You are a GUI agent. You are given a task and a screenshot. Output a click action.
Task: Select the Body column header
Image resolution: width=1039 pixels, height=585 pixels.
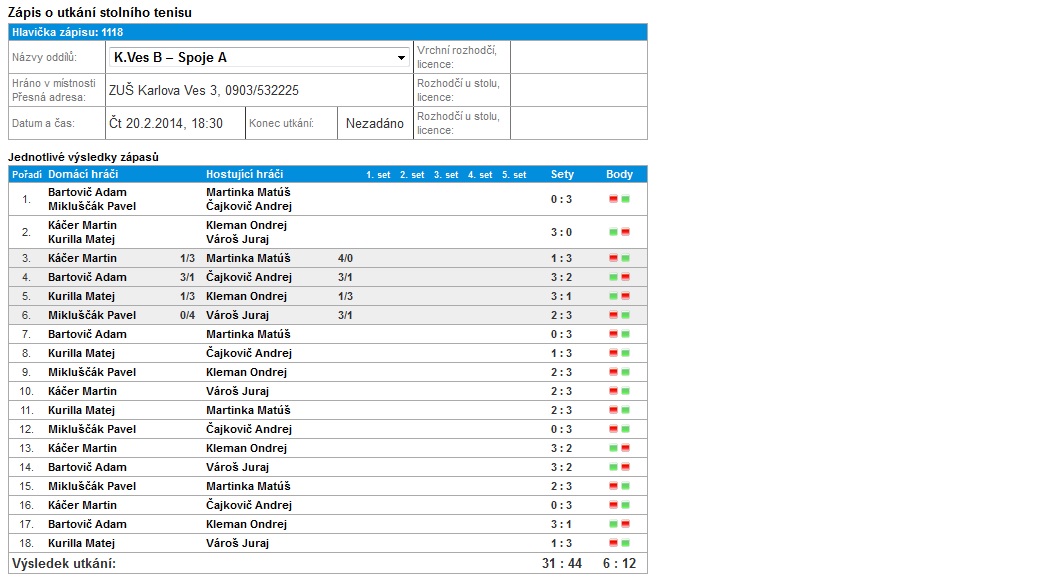tap(620, 174)
